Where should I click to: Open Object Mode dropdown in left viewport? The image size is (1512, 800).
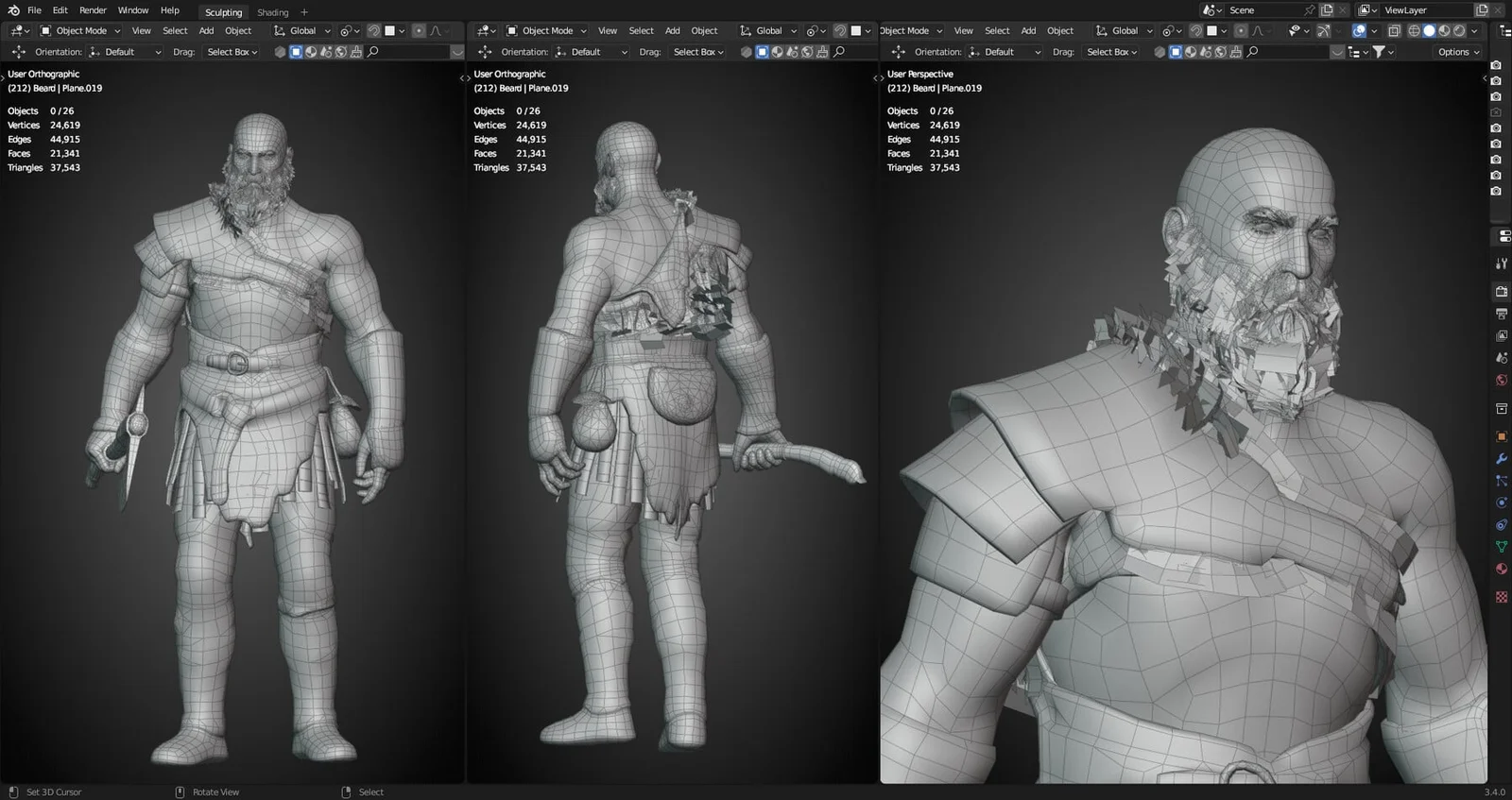coord(80,30)
